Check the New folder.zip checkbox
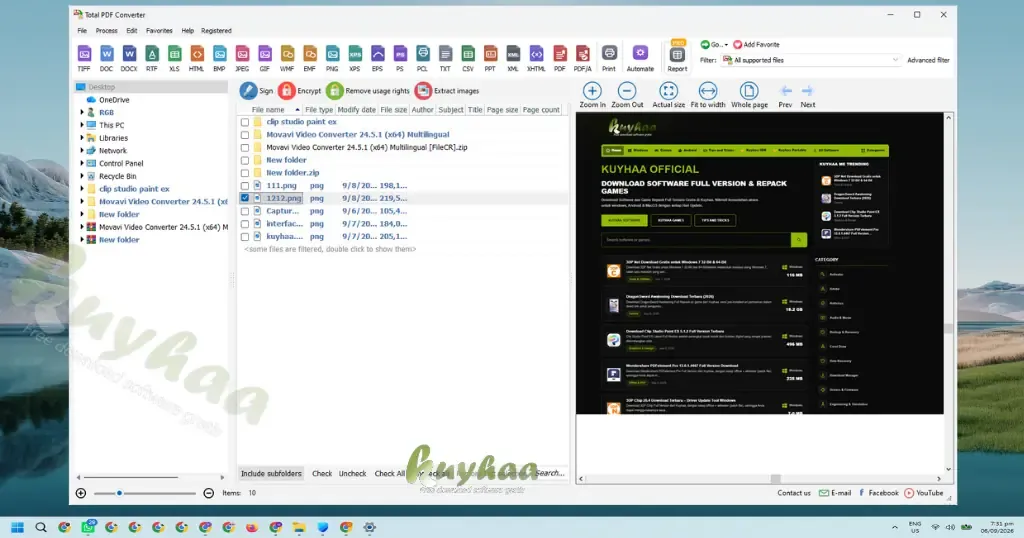1024x538 pixels. [245, 173]
